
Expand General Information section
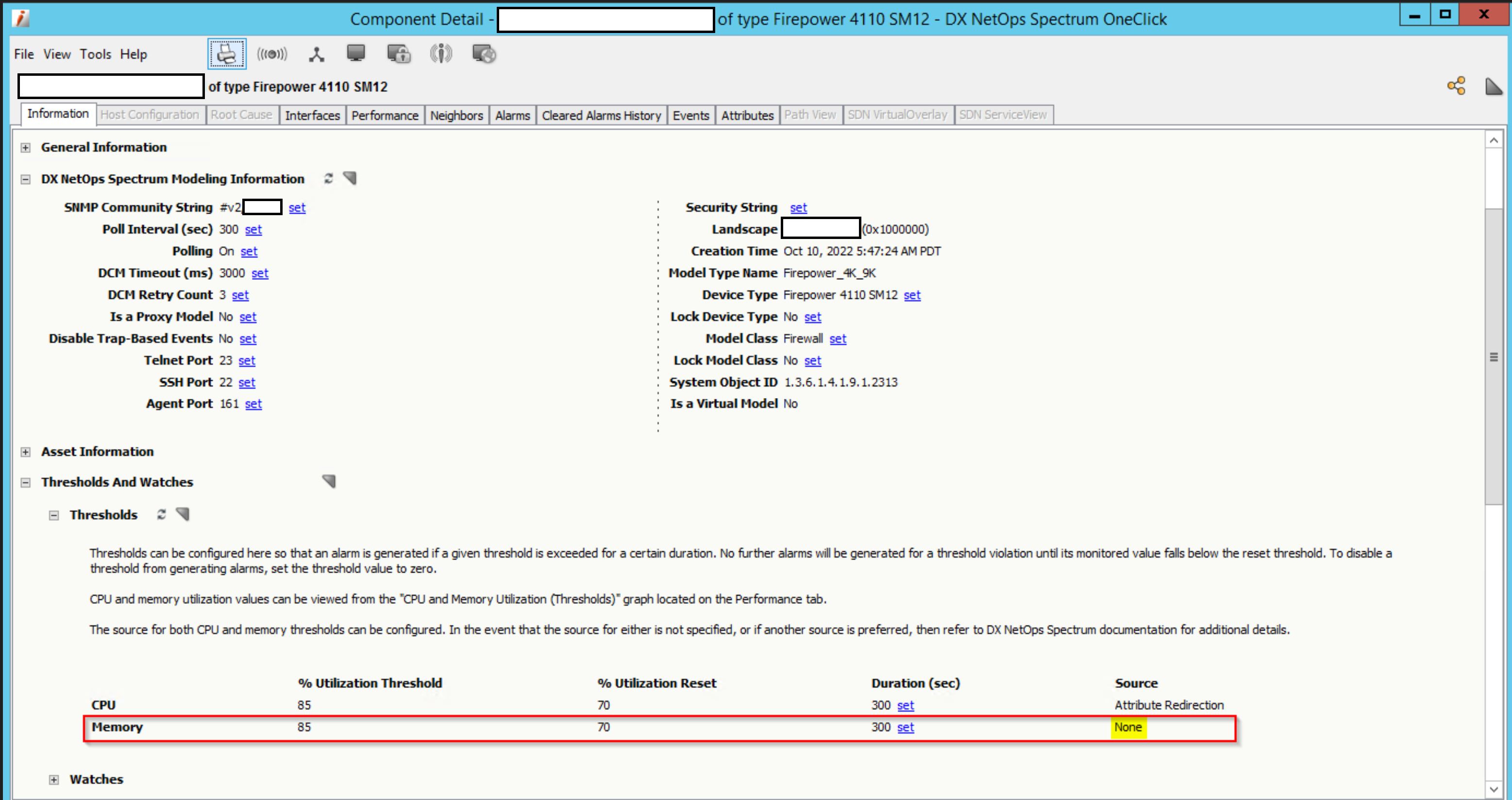pos(25,148)
